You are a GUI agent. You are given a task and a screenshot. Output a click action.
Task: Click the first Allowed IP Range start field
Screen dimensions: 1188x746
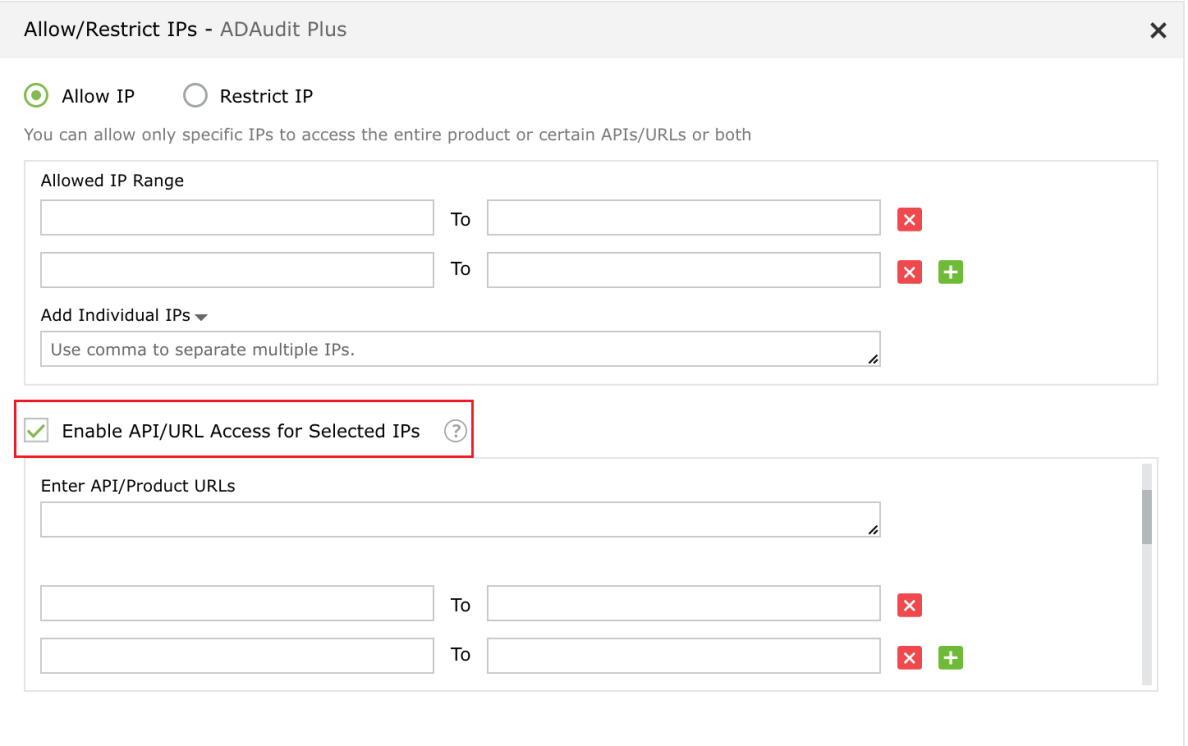click(237, 217)
